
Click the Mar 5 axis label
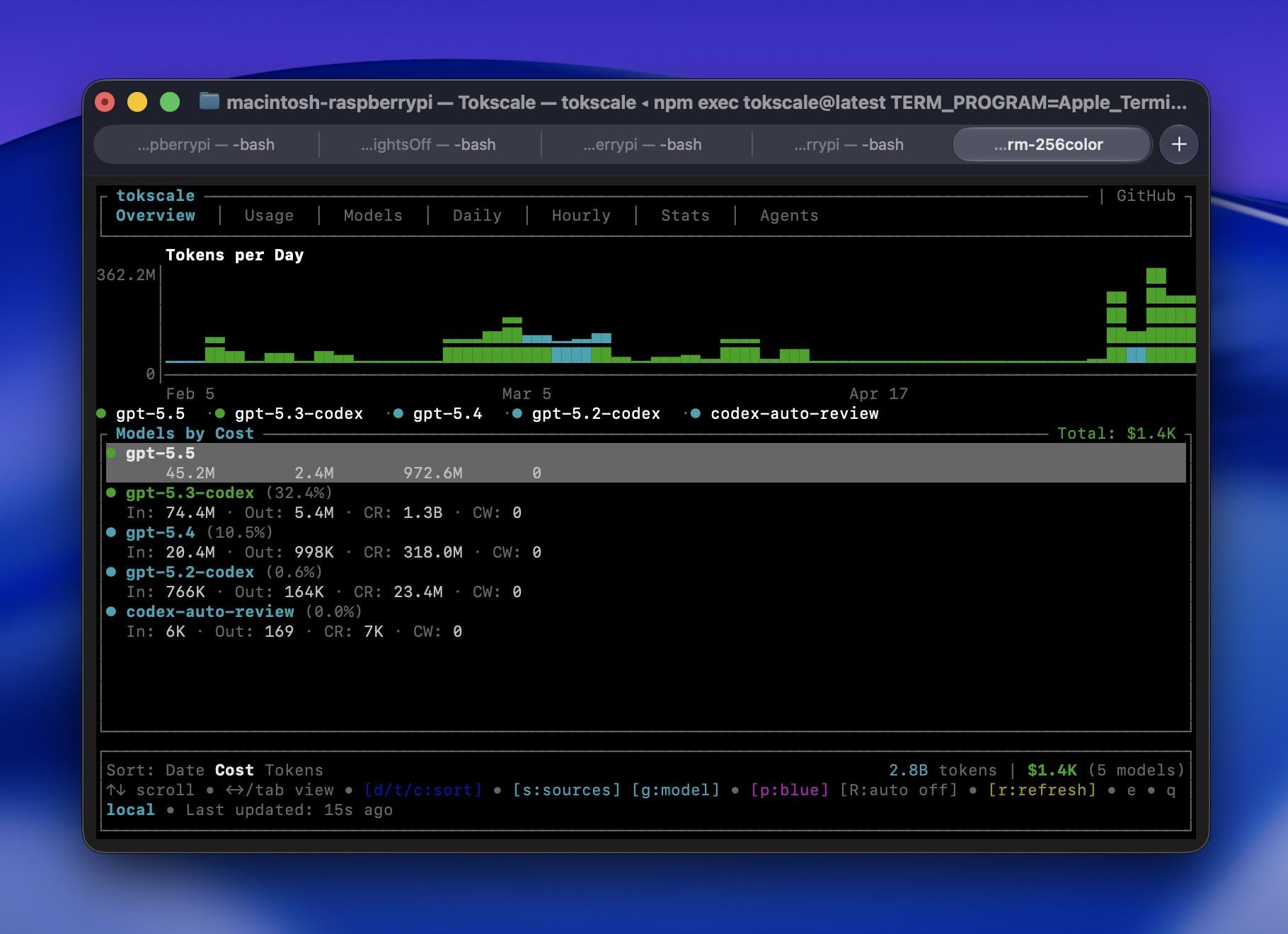point(527,393)
